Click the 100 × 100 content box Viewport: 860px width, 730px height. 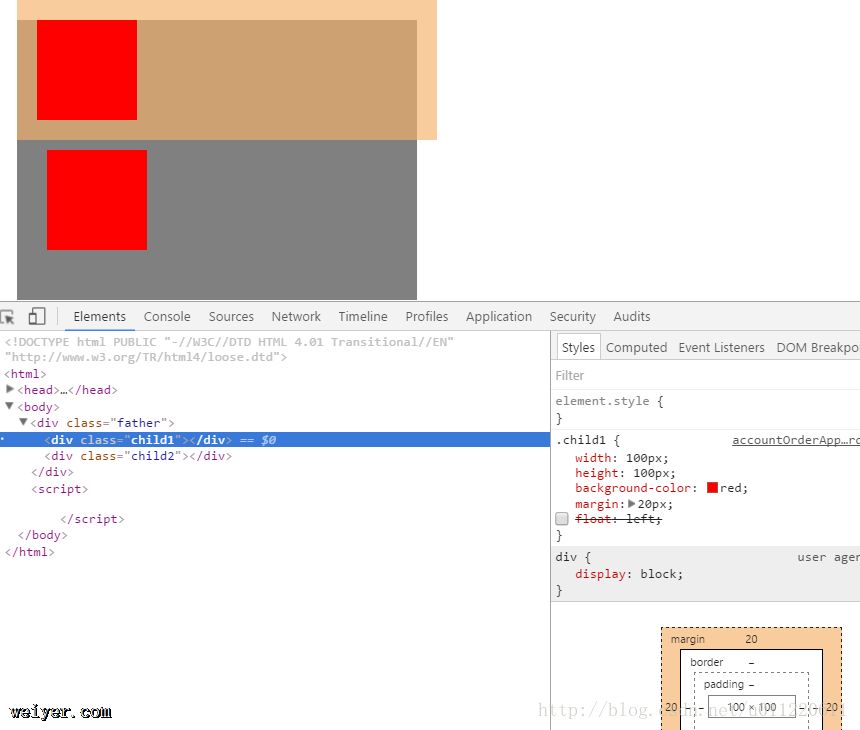[x=751, y=707]
